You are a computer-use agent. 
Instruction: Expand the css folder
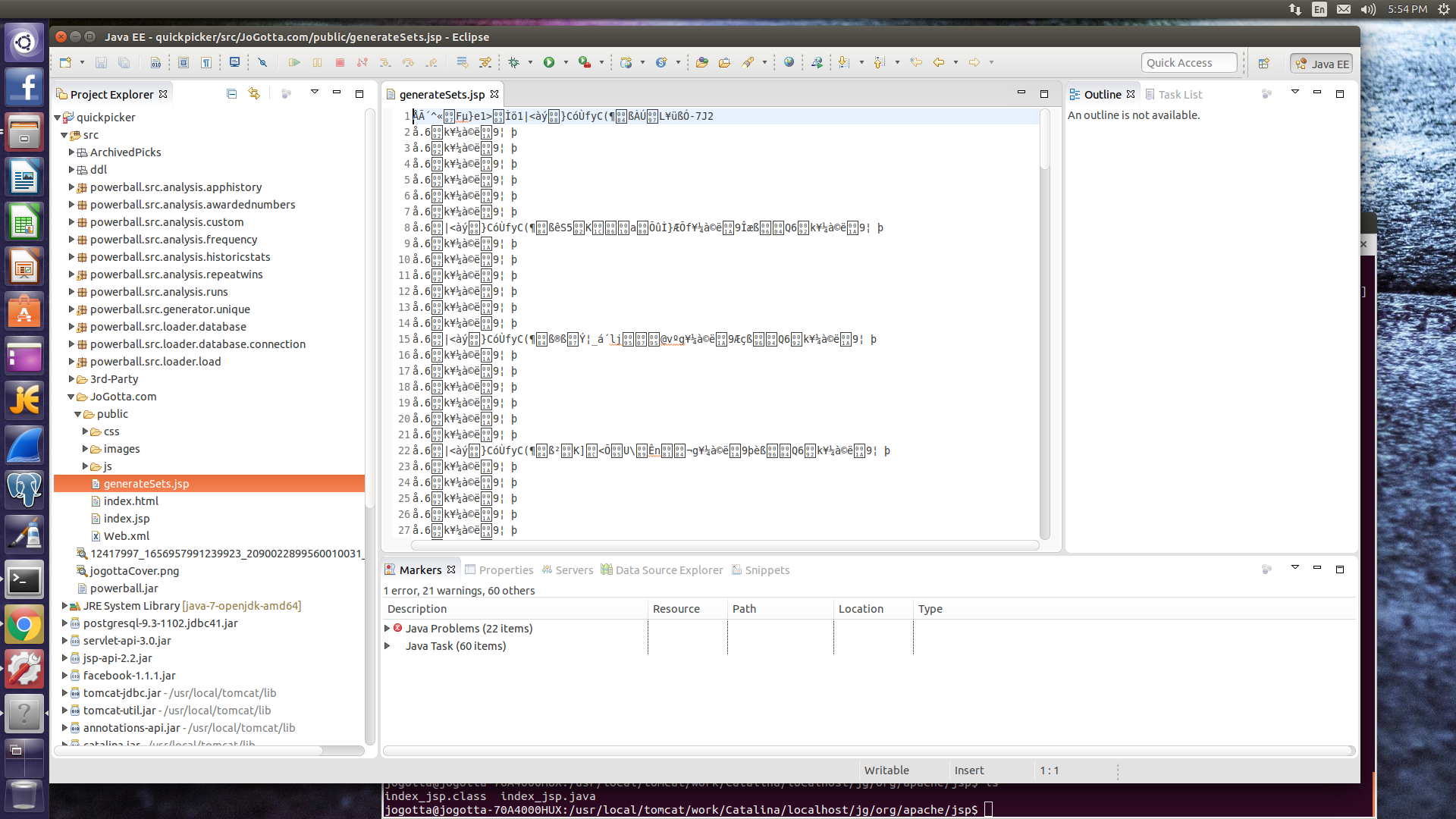[x=85, y=431]
